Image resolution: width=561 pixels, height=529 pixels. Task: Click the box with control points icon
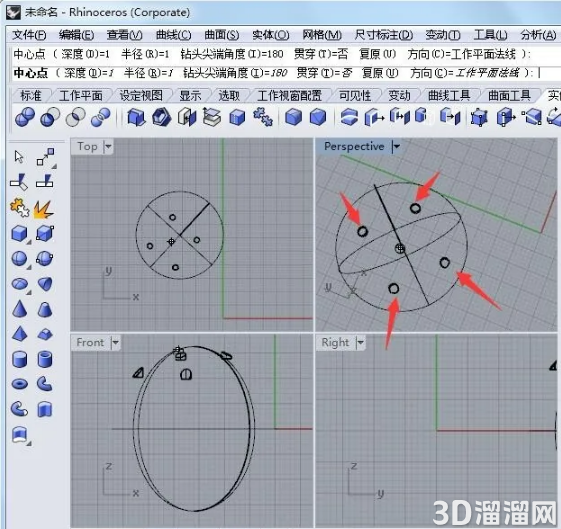[x=479, y=117]
